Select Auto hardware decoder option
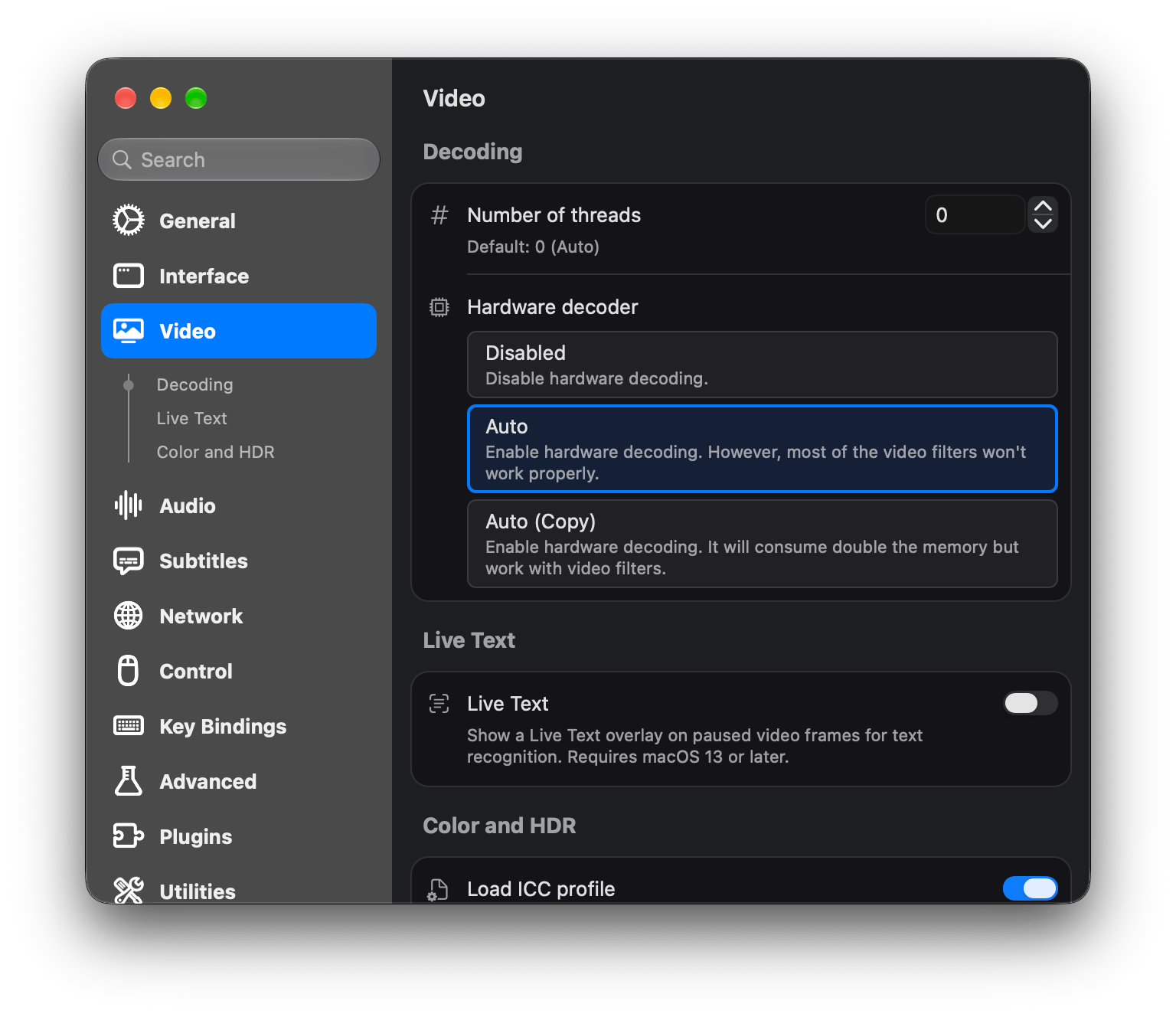 click(x=763, y=449)
